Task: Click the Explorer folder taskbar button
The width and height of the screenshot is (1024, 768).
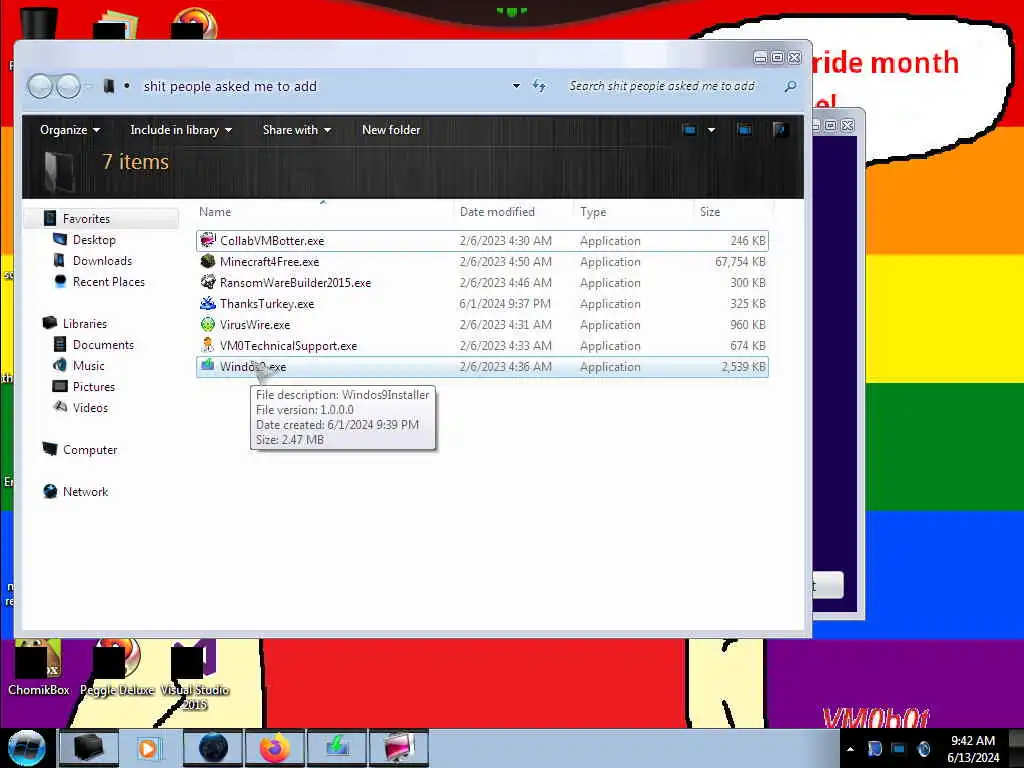Action: (88, 748)
